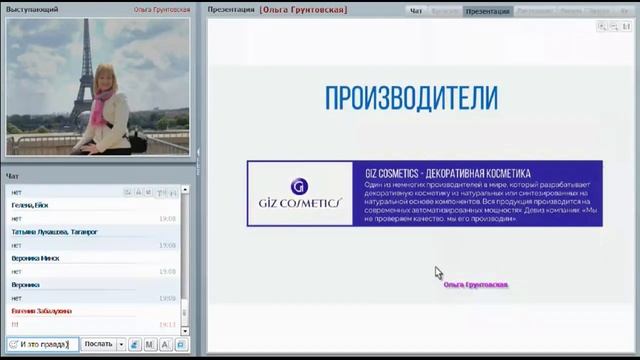Viewport: 640px width, 360px height.
Task: Click the GIZ COSMETICS - ДЕКОРАТИВНАЯ КОСМЕТИКА title
Action: (448, 173)
